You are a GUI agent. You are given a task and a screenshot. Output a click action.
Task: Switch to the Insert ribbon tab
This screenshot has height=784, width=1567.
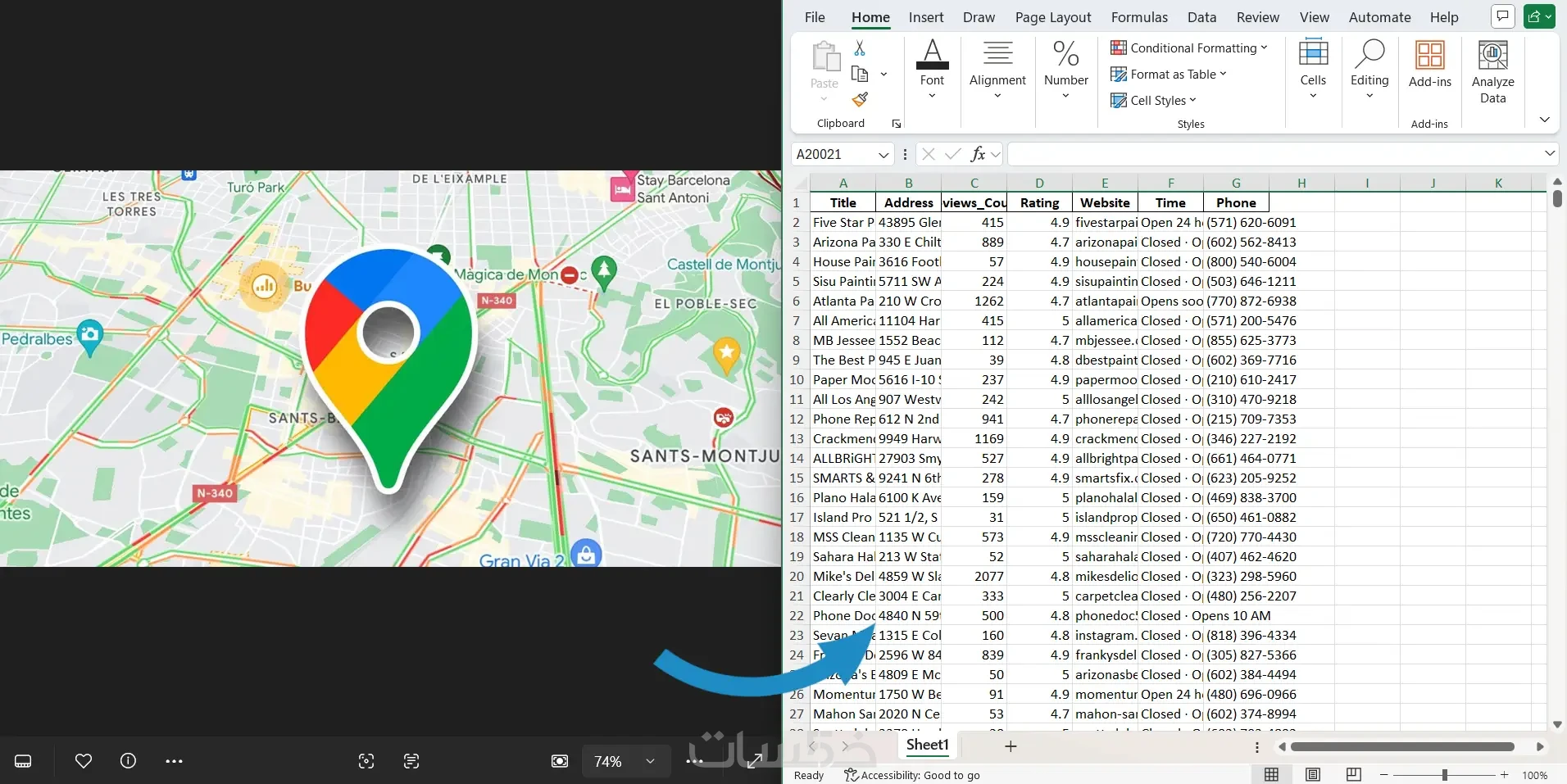(x=926, y=17)
